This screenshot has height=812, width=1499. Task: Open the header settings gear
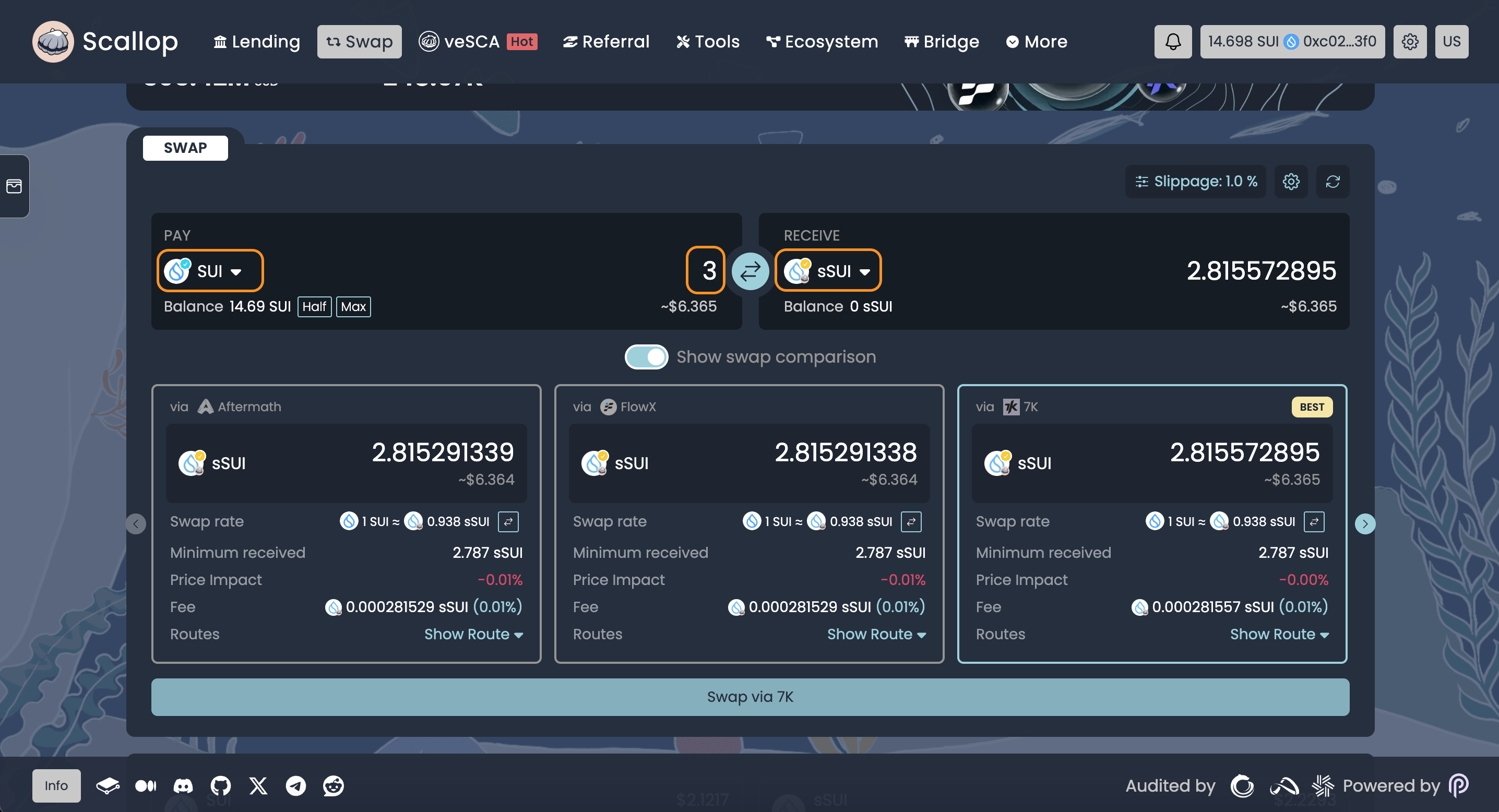coord(1409,41)
